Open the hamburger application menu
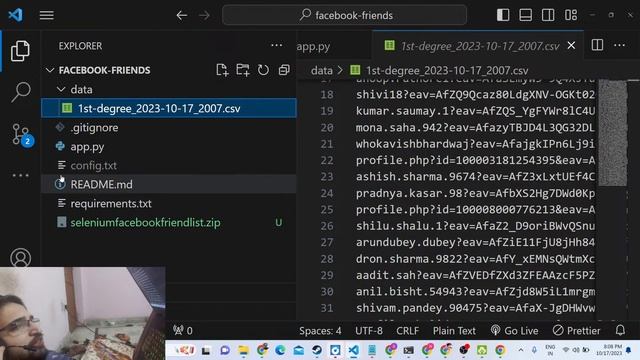 click(x=47, y=15)
